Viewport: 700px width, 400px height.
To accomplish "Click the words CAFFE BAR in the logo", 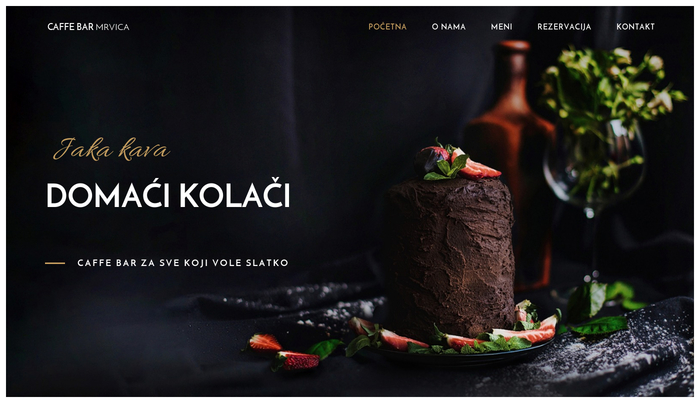I will pyautogui.click(x=71, y=27).
